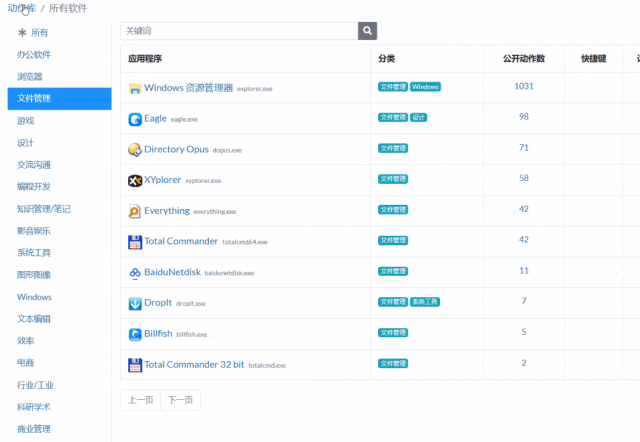Select the 商业管理 category
The height and width of the screenshot is (442, 640).
[34, 429]
